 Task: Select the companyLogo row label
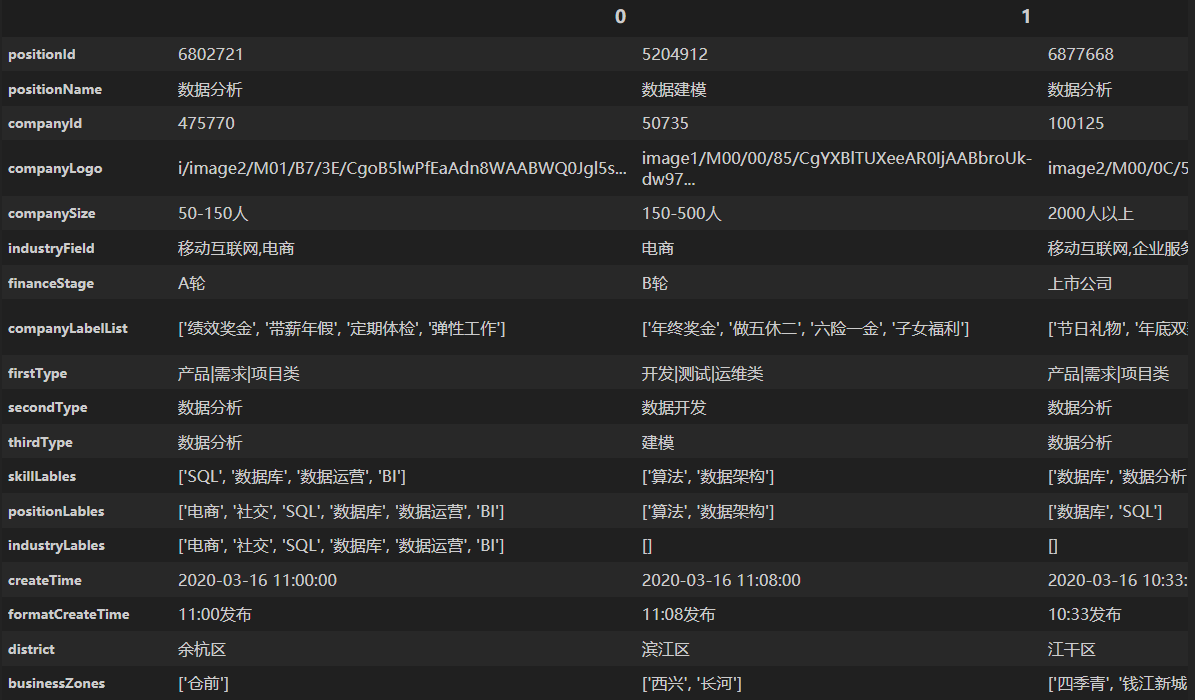[55, 169]
